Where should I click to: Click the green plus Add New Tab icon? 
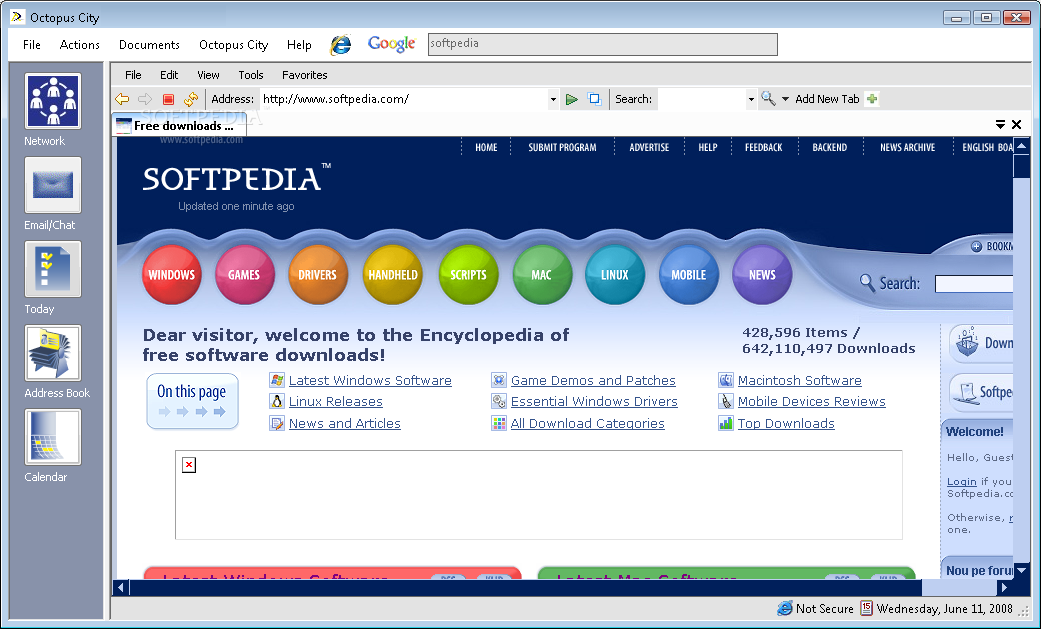point(872,99)
